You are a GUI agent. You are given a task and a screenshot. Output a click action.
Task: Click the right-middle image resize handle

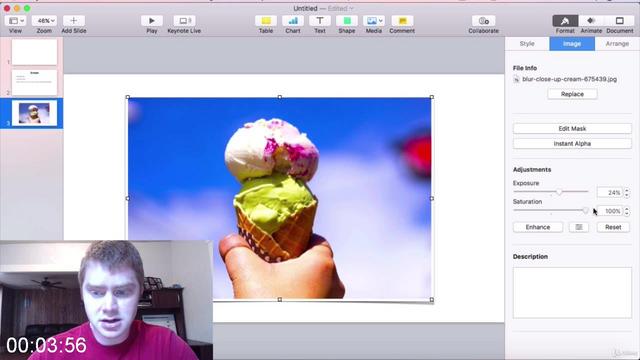pos(432,198)
